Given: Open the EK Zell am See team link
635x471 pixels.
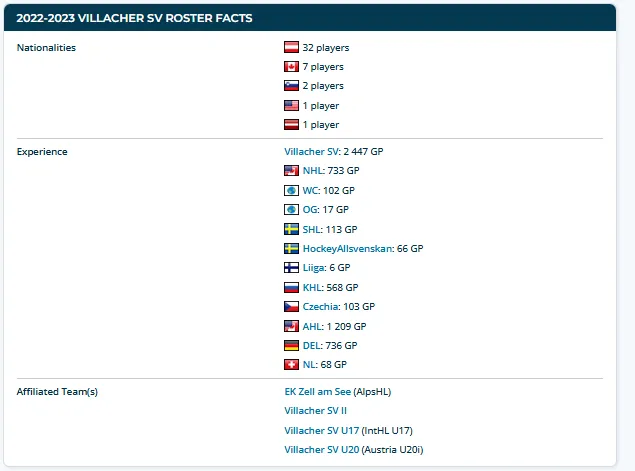Looking at the screenshot, I should coord(318,392).
